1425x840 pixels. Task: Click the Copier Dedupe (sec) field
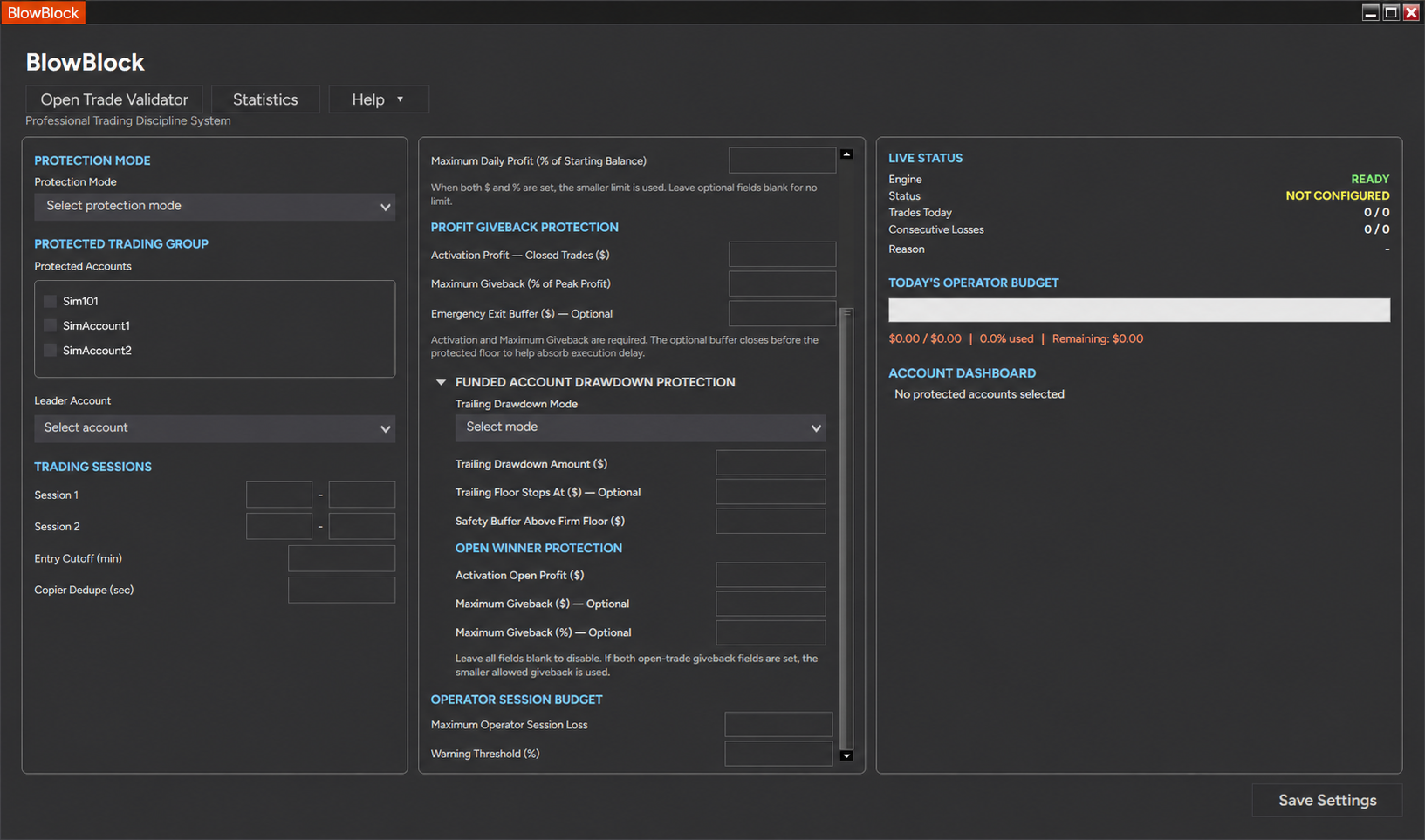pyautogui.click(x=342, y=590)
